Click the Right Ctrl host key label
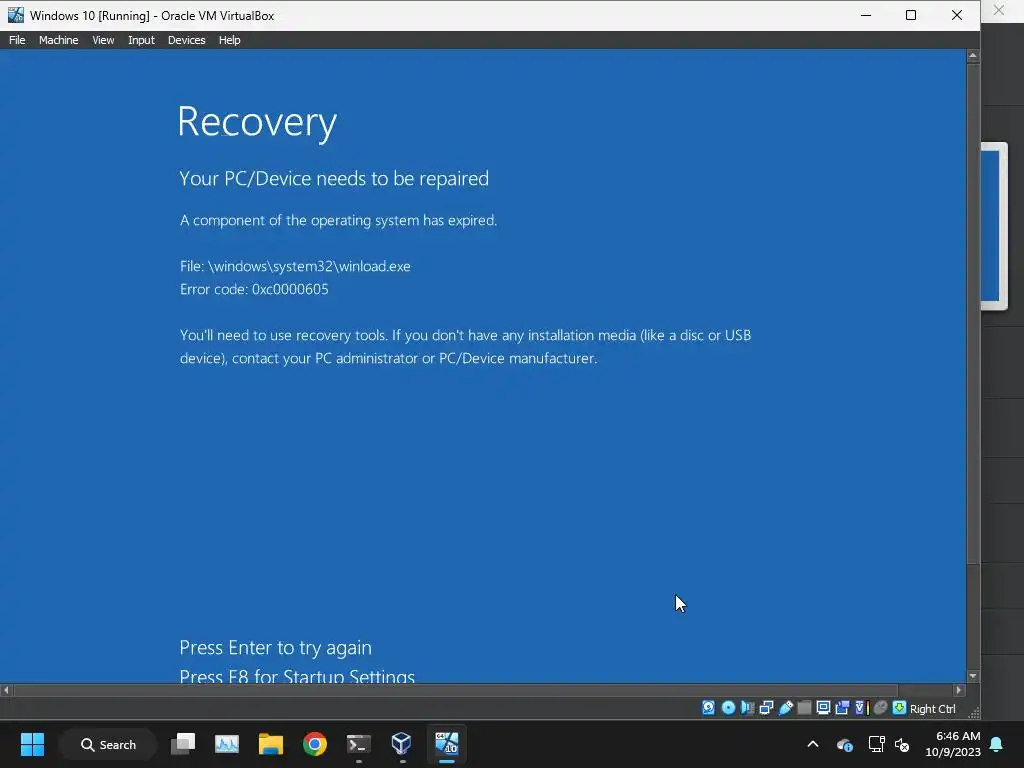This screenshot has width=1024, height=768. [933, 709]
